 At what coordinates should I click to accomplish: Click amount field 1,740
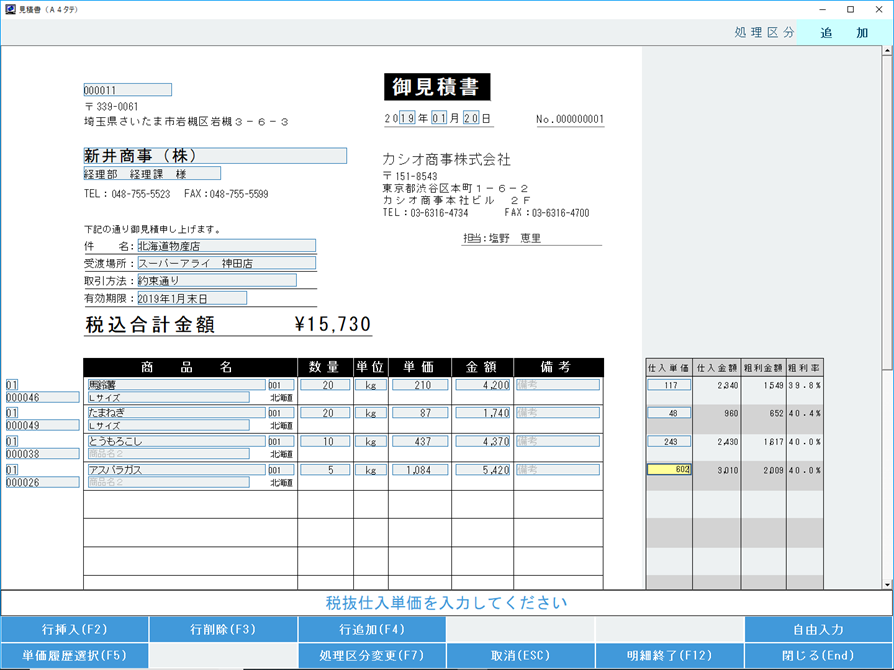[x=482, y=413]
